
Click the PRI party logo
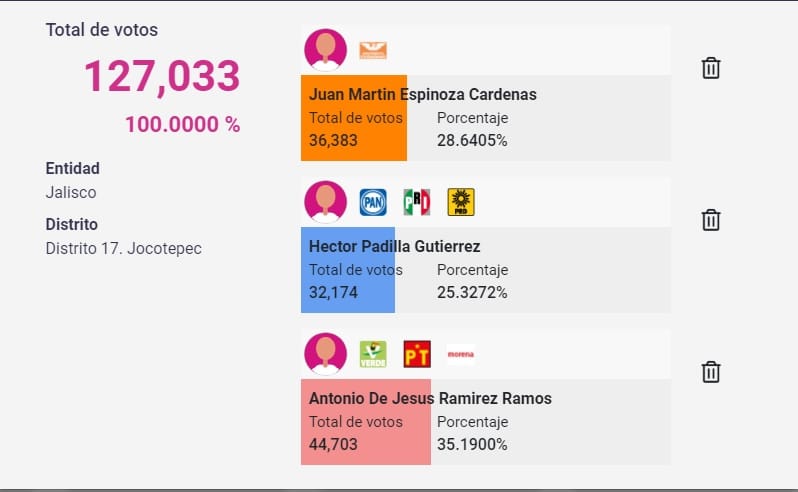(x=417, y=202)
